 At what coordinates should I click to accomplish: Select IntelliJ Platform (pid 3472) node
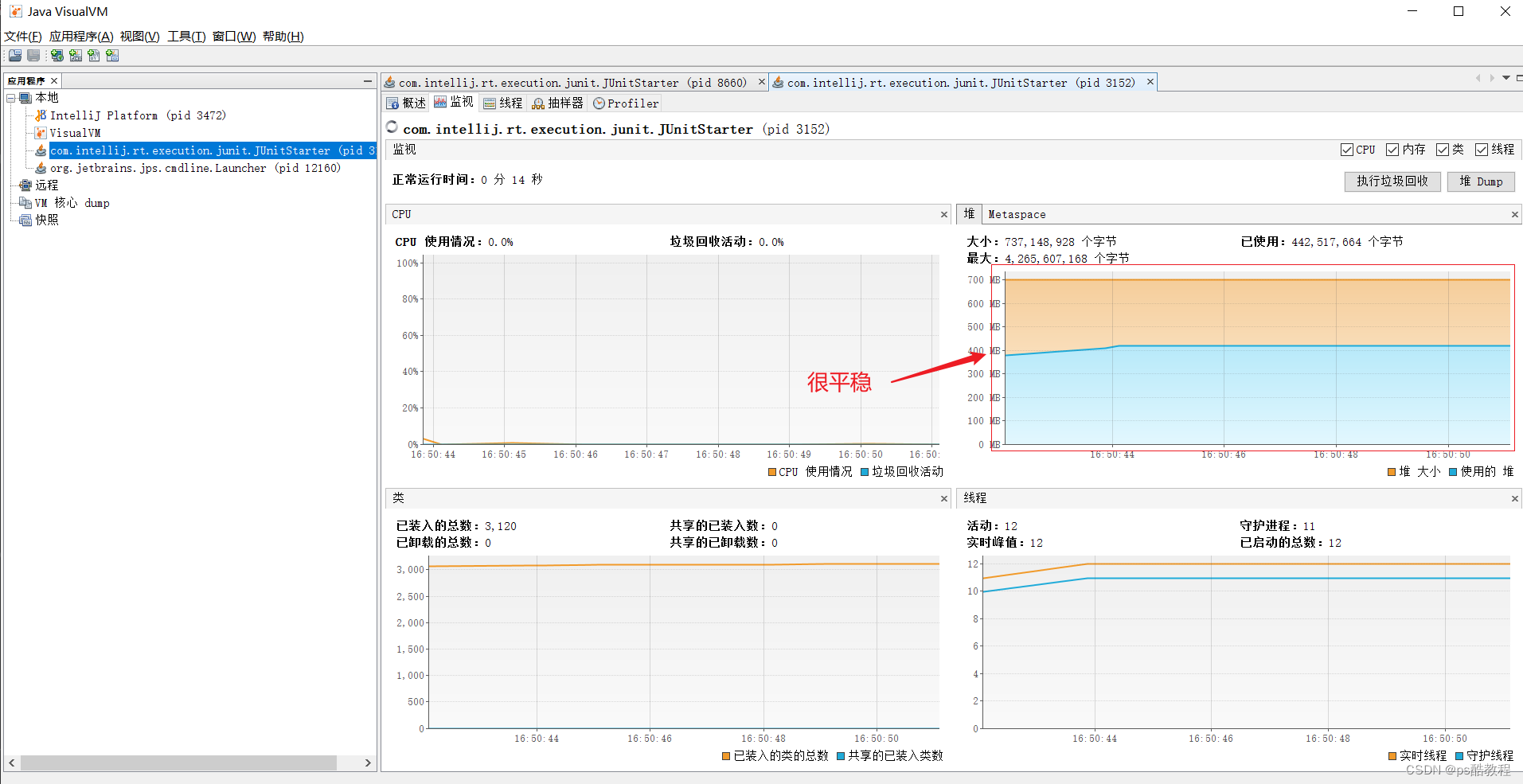click(138, 115)
